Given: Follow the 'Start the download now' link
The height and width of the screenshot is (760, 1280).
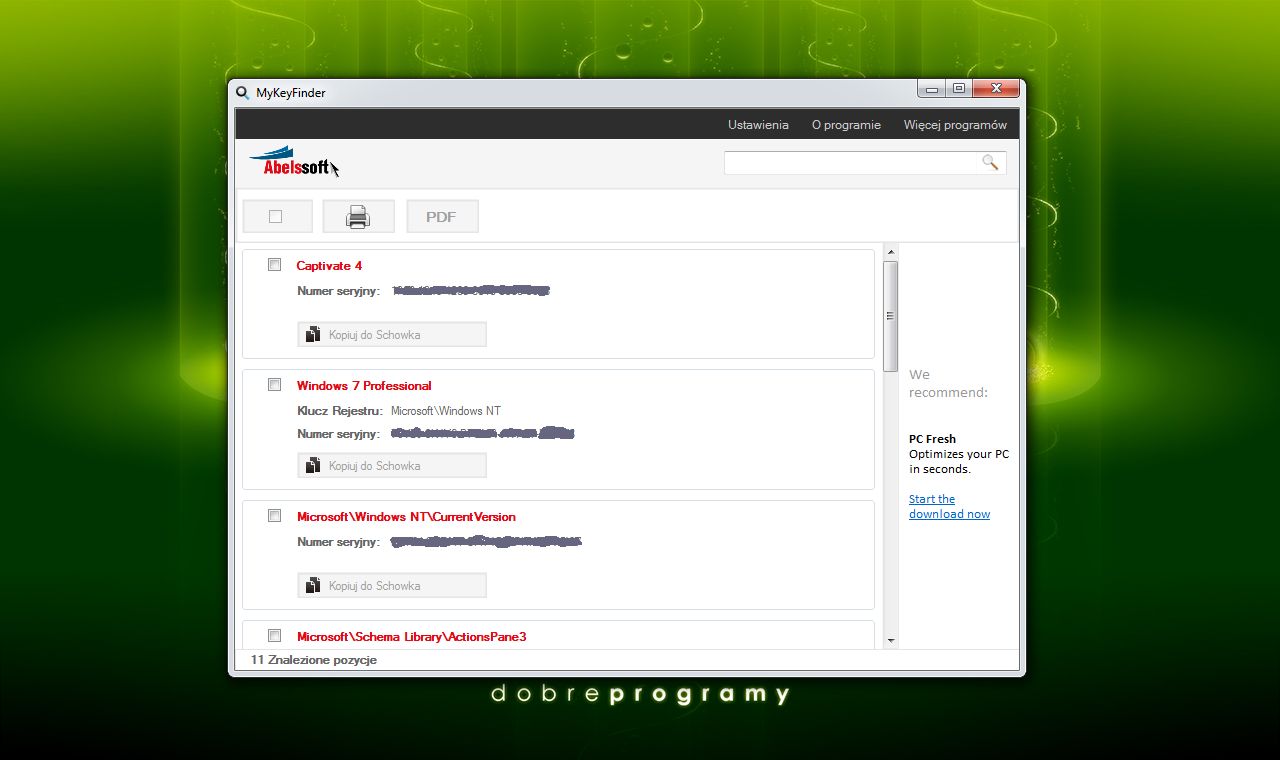Looking at the screenshot, I should (949, 506).
